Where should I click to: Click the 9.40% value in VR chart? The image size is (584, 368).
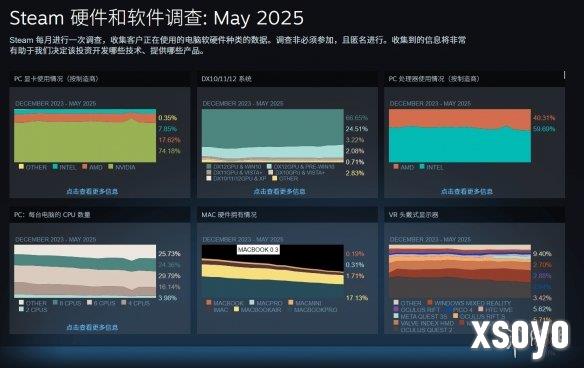(542, 254)
